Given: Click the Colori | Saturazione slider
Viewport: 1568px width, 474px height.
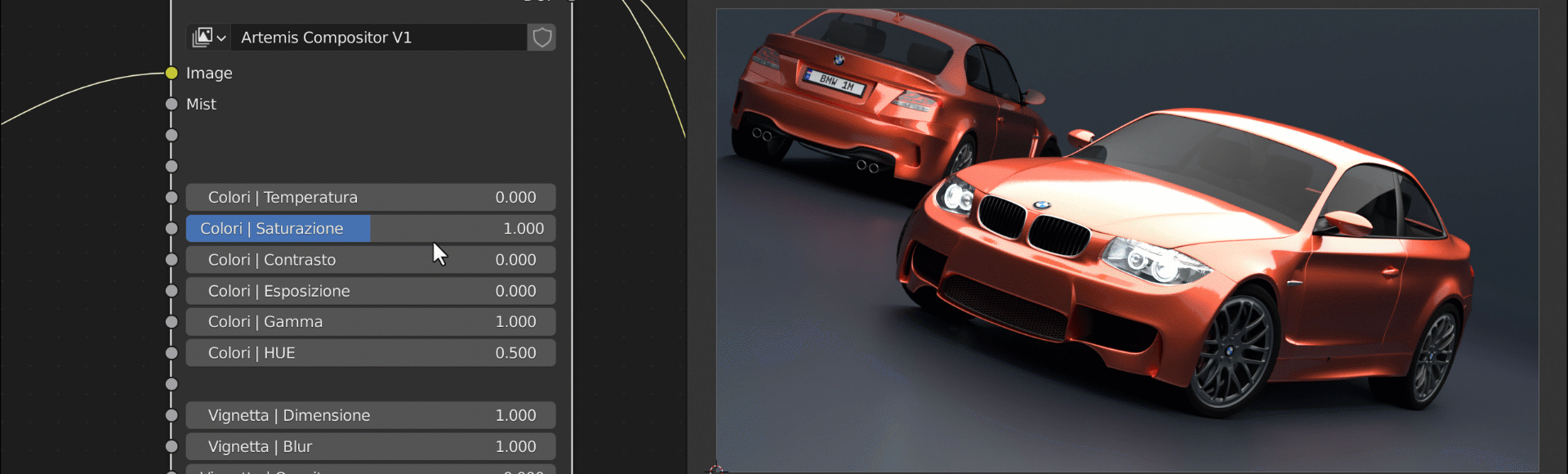Looking at the screenshot, I should (371, 229).
